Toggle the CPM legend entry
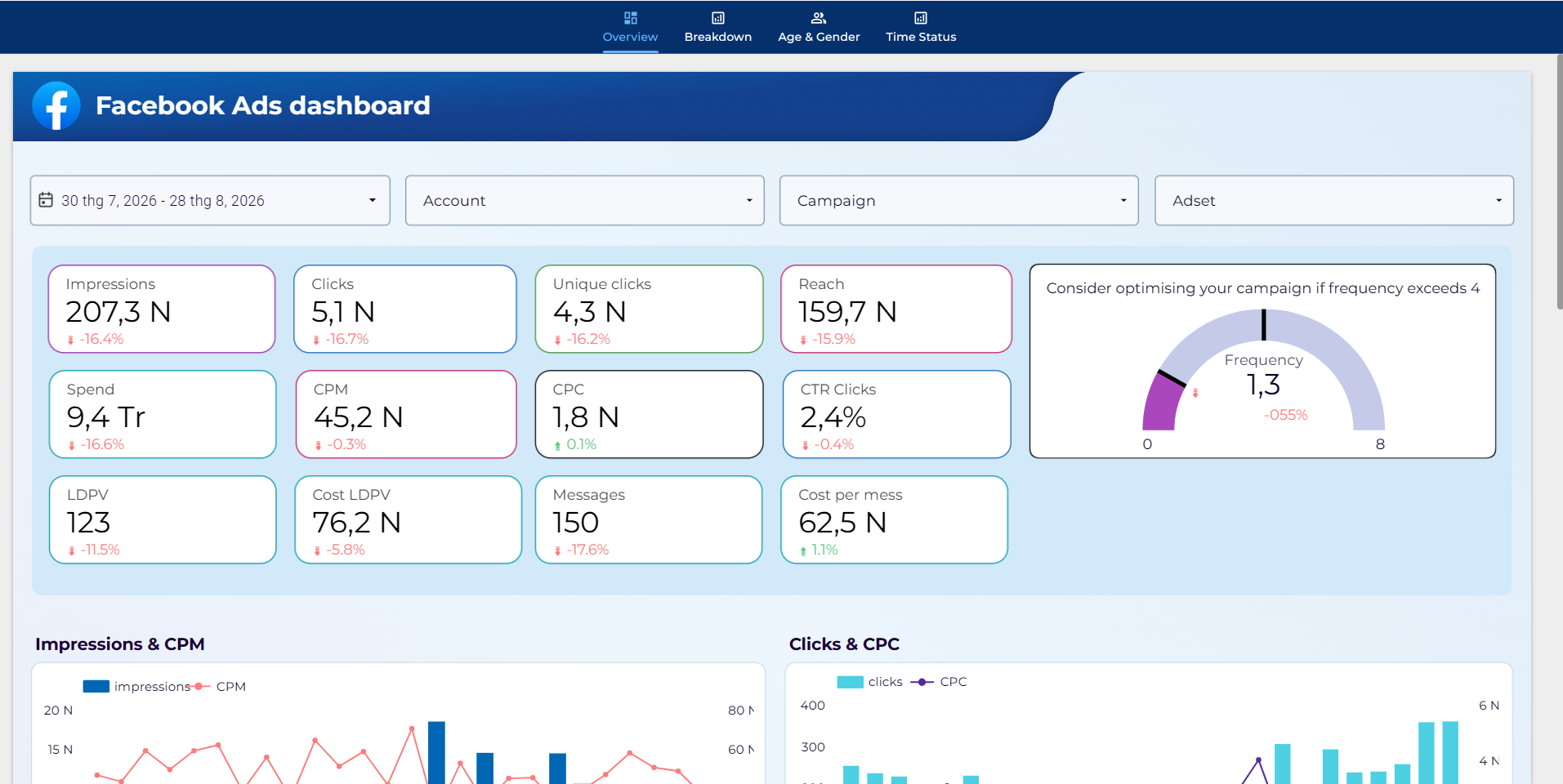1563x784 pixels. (219, 686)
